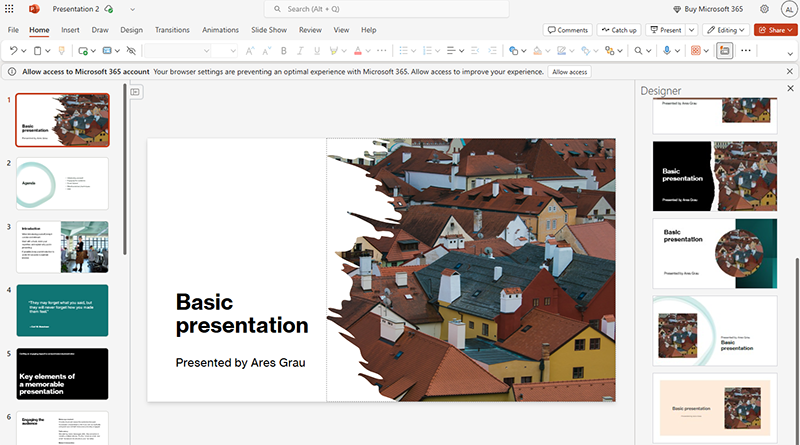Click the Dictate microphone icon
The height and width of the screenshot is (445, 800).
tap(667, 50)
